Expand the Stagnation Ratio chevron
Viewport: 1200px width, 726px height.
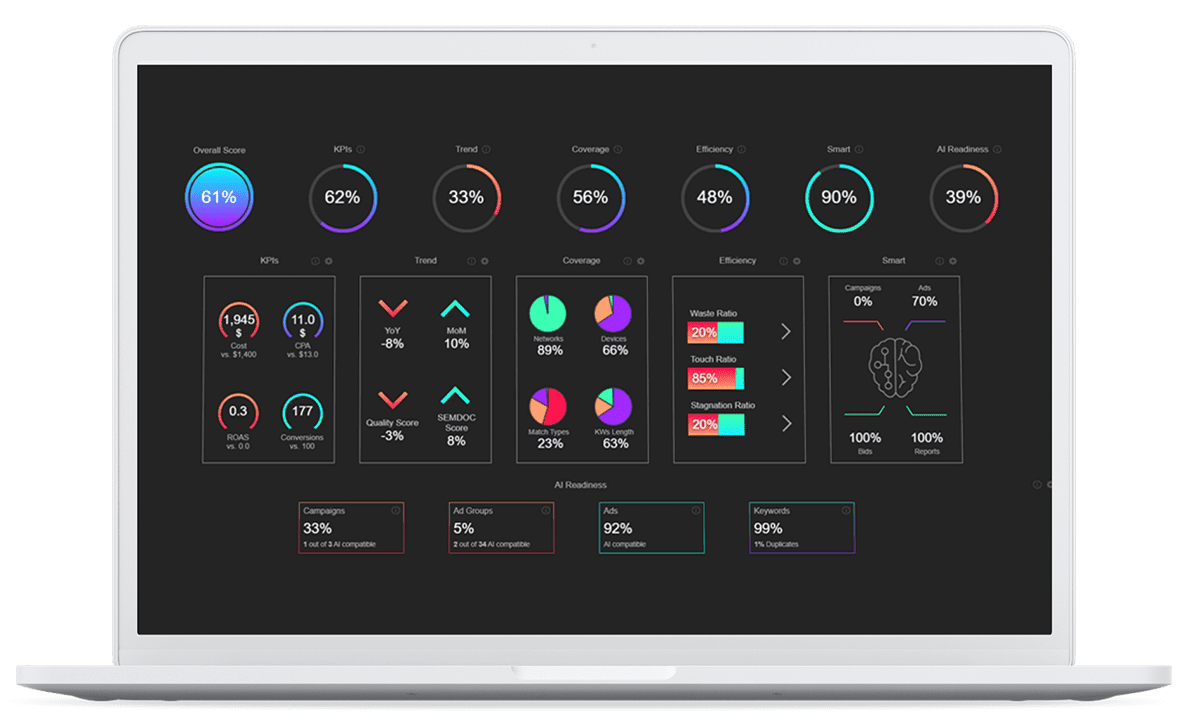[786, 424]
